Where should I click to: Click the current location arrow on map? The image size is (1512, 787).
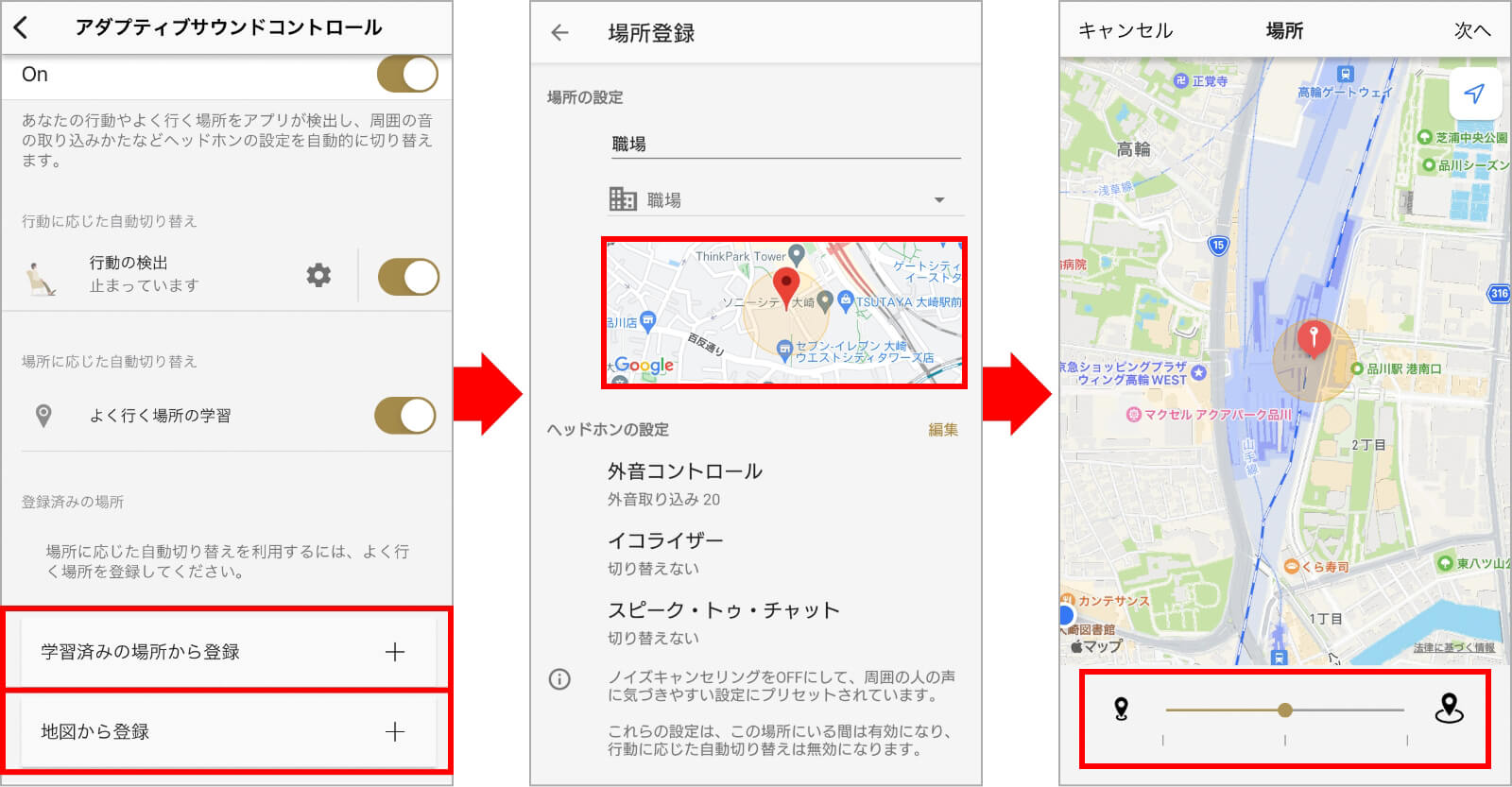(x=1474, y=93)
